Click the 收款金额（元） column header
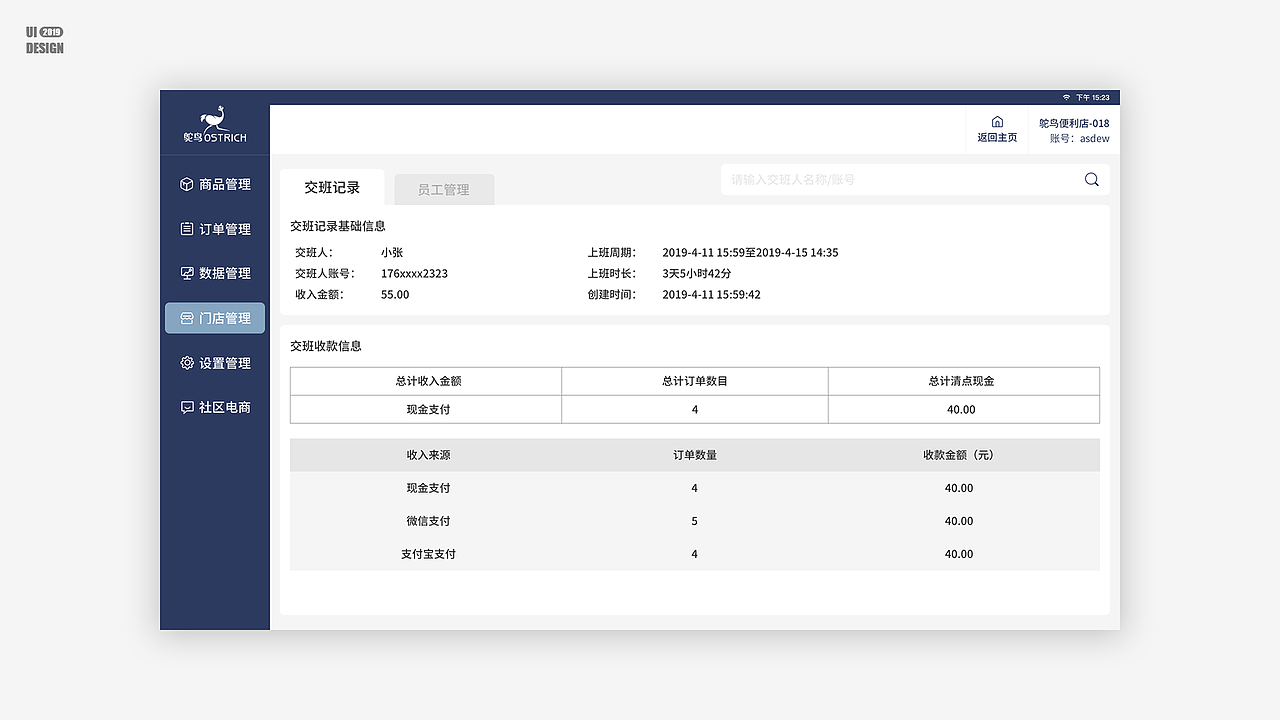Screen dimensions: 1280x720 (959, 455)
